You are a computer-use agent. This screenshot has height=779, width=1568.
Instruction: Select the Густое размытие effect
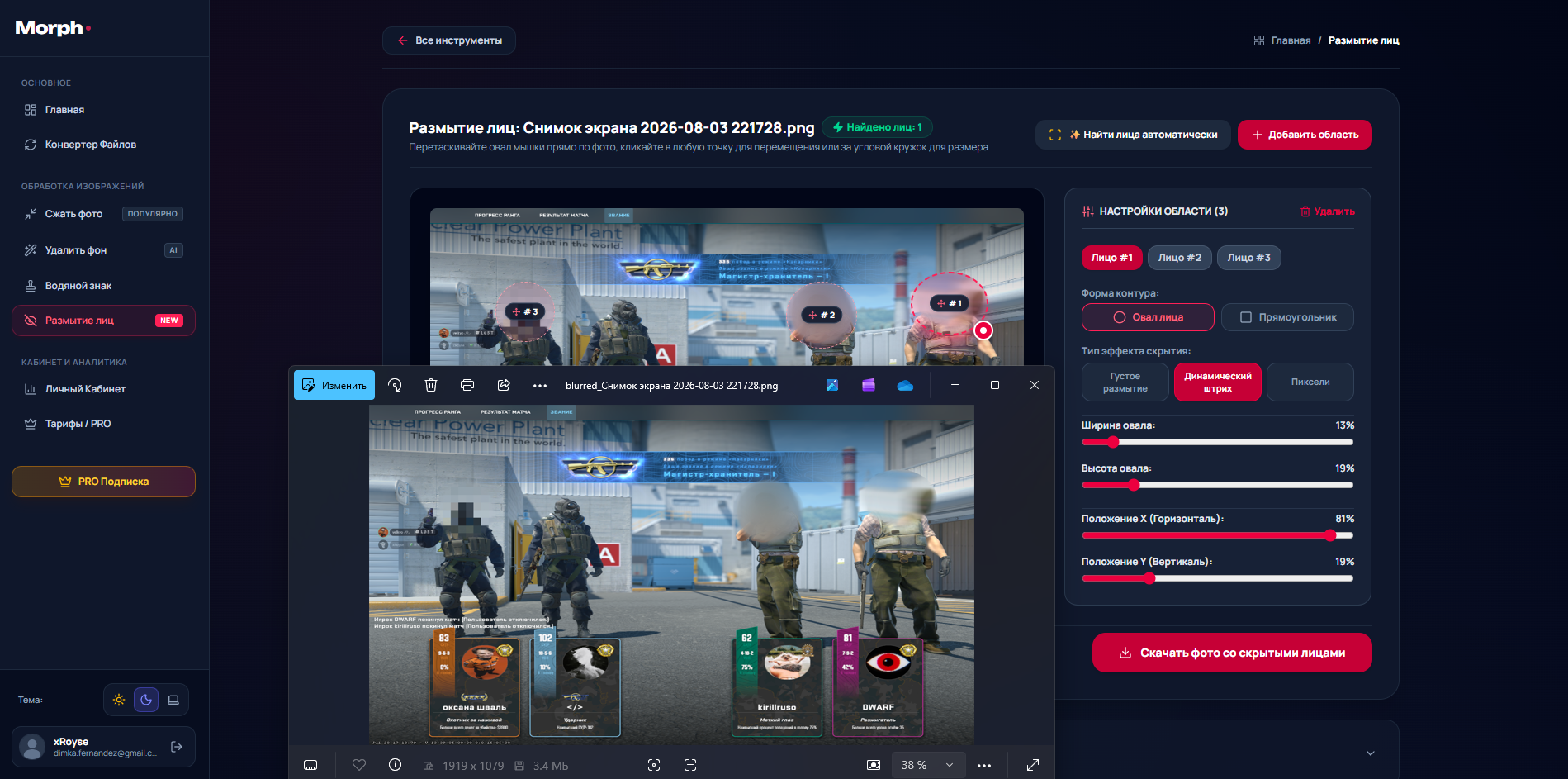coord(1125,382)
